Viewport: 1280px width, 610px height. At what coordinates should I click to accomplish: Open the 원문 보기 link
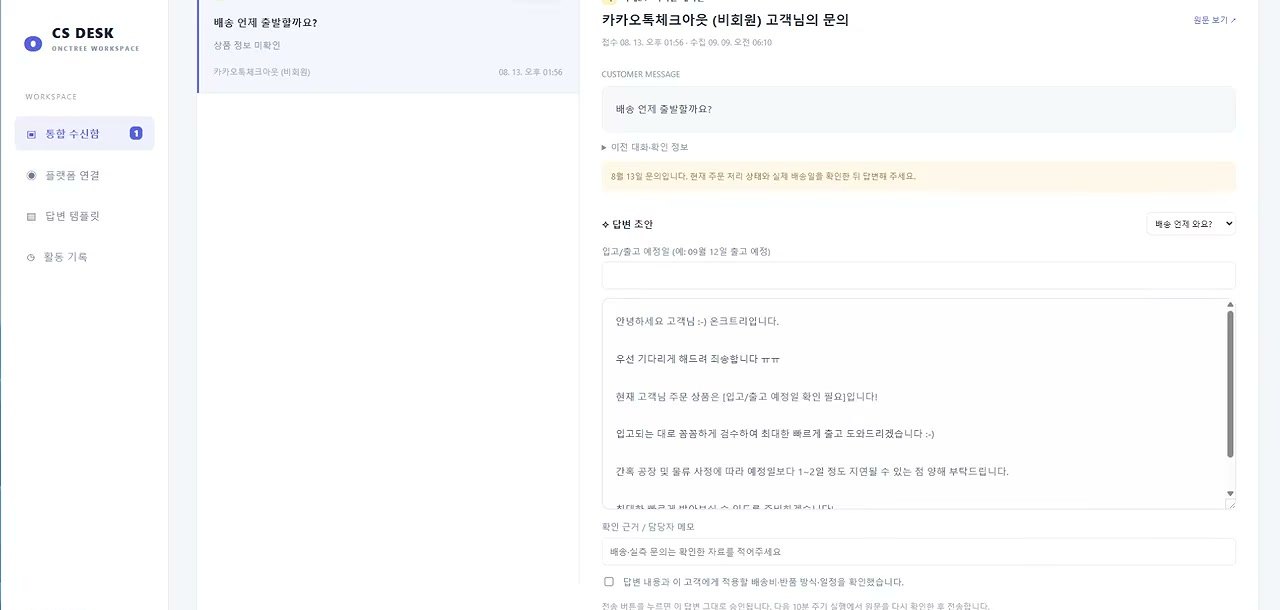tap(1214, 20)
